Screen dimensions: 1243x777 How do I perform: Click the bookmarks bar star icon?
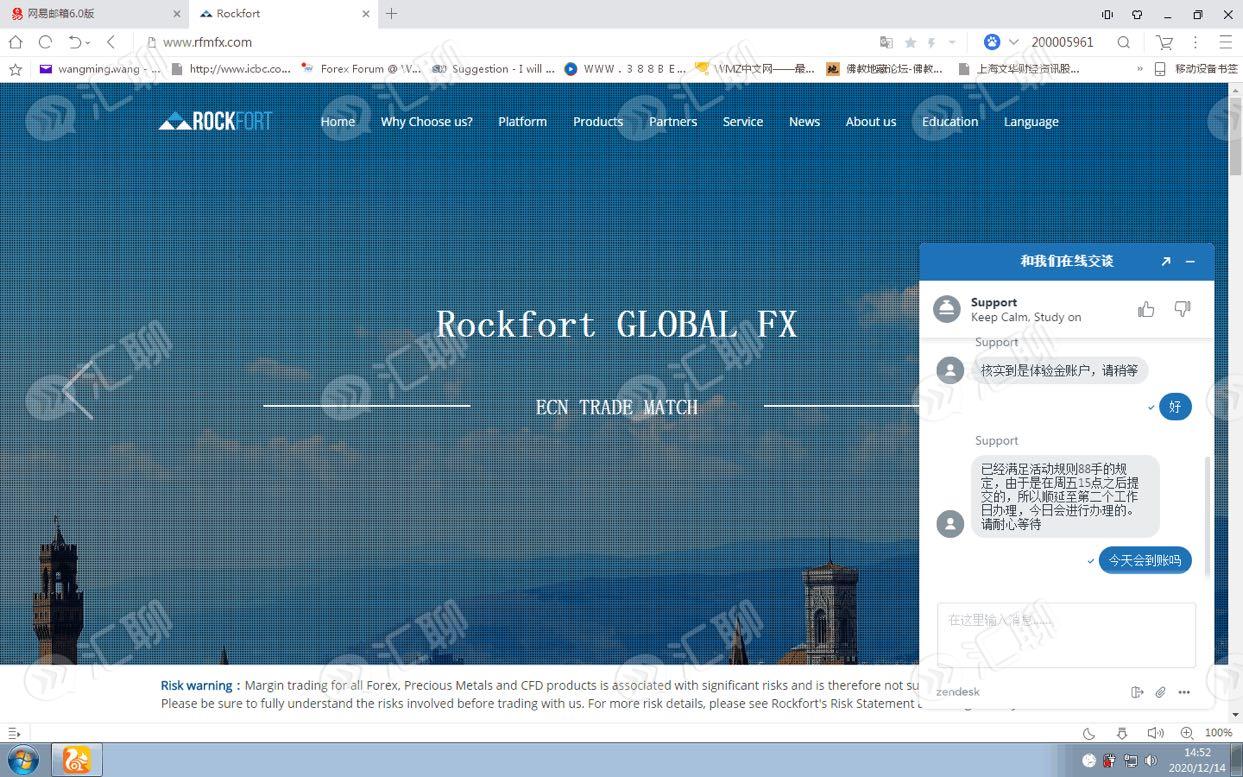(x=15, y=69)
